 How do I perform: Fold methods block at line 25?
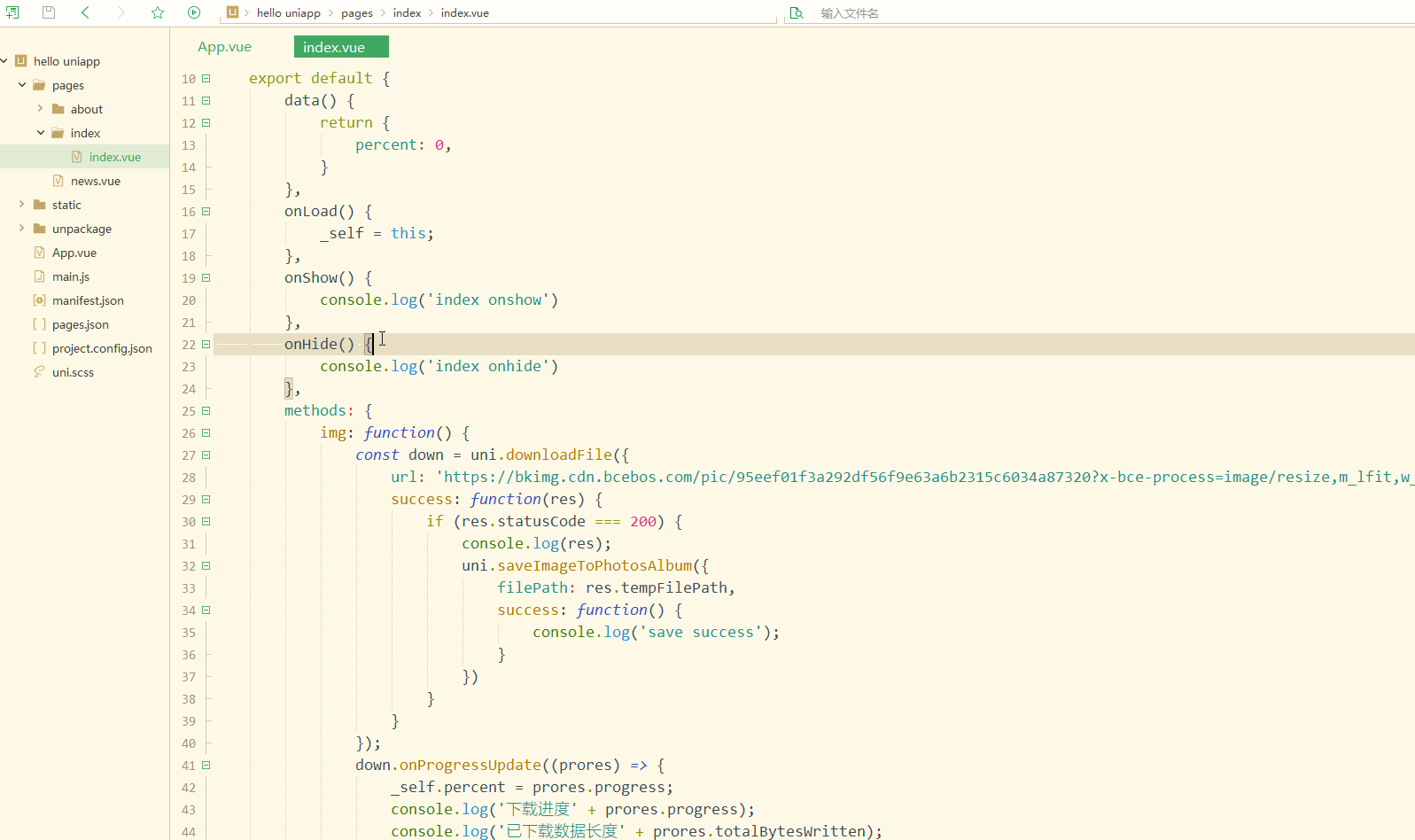click(x=206, y=410)
